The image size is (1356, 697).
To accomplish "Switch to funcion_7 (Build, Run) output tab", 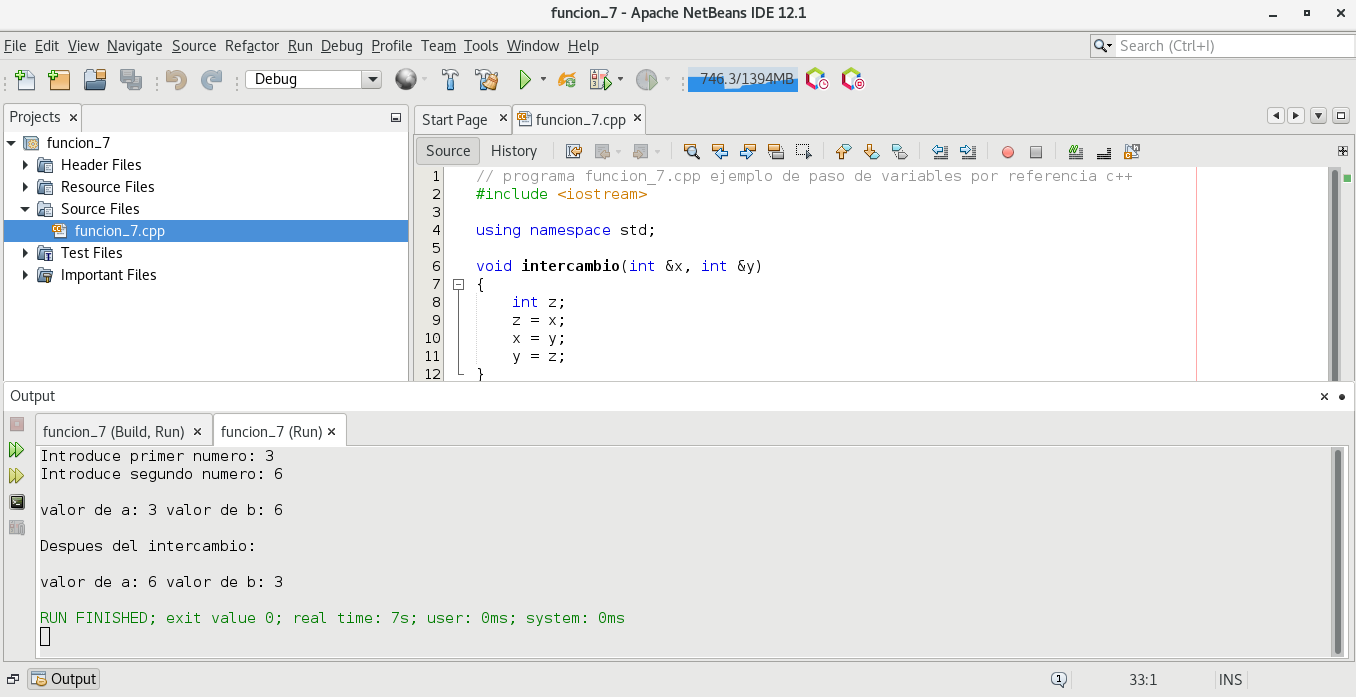I will tap(113, 432).
